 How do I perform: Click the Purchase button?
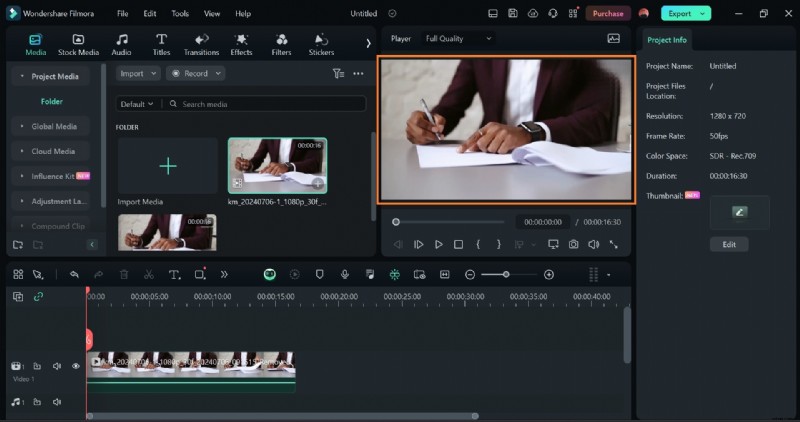click(608, 14)
